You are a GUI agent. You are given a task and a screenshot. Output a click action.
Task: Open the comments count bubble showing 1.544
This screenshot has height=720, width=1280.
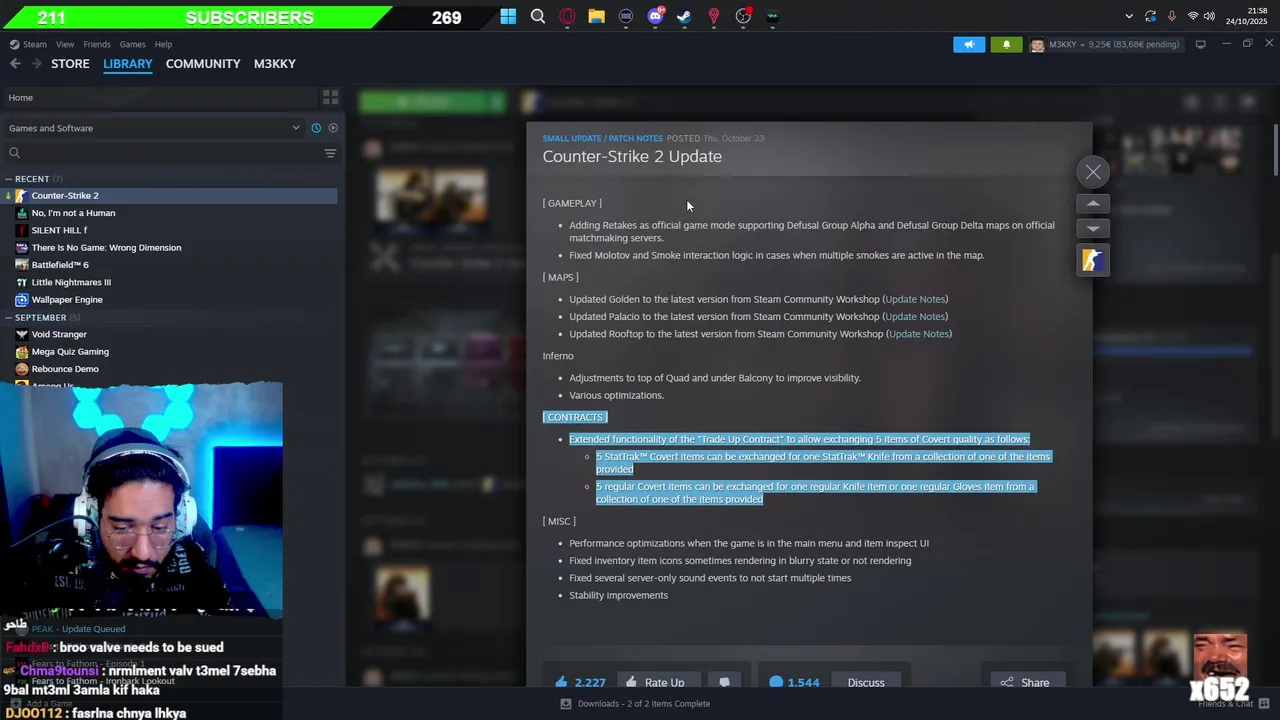click(x=795, y=682)
